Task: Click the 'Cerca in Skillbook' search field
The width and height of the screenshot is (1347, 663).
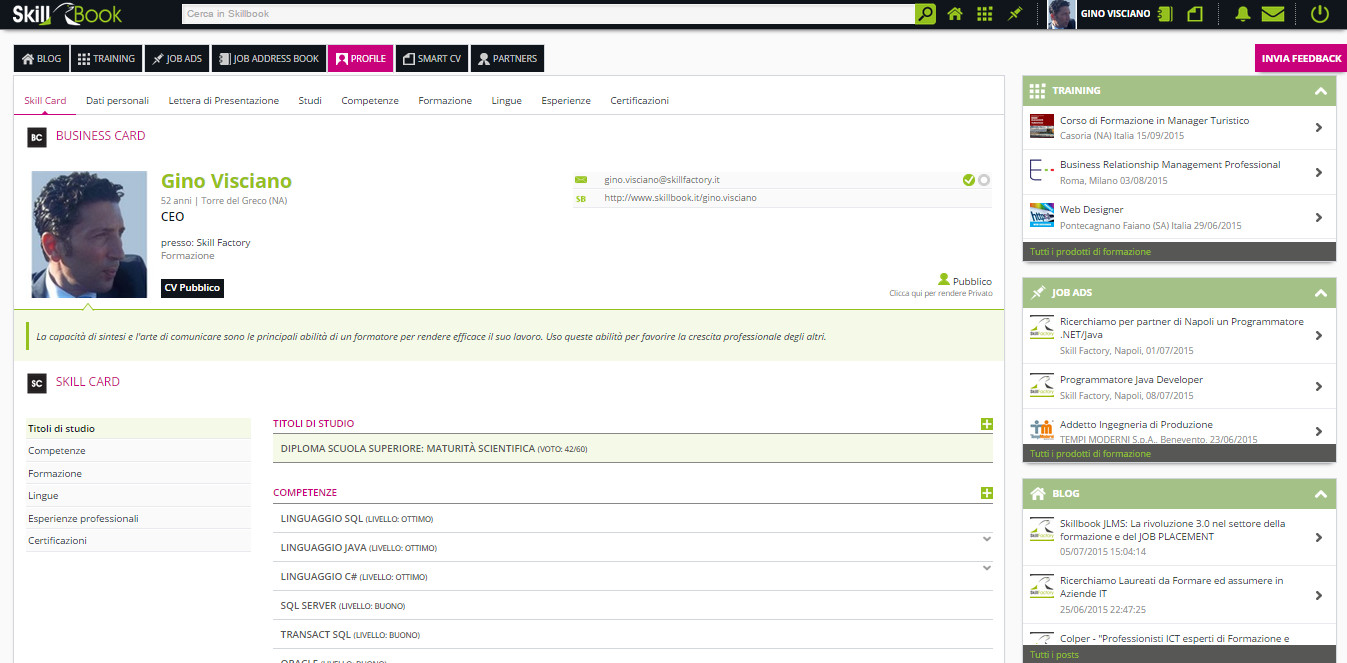Action: point(549,14)
